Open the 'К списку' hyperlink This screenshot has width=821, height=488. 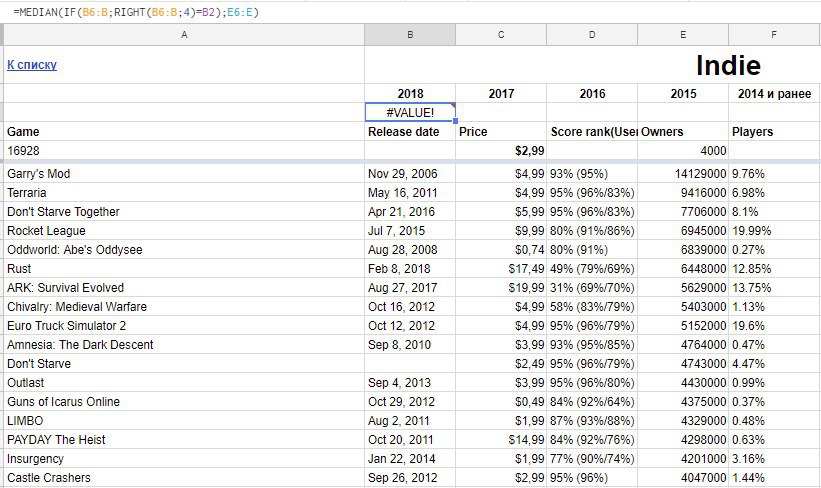click(32, 65)
